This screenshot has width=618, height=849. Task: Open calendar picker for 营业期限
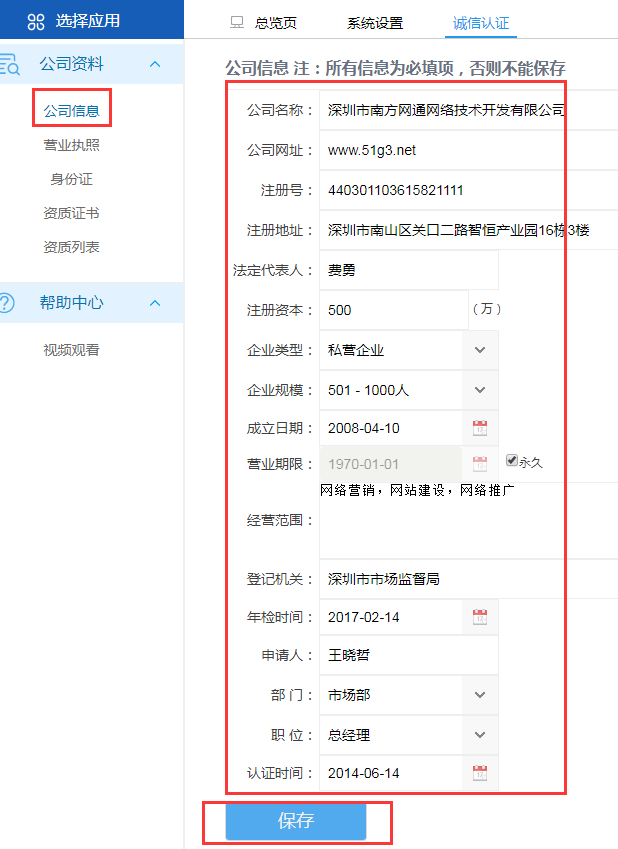[x=480, y=463]
